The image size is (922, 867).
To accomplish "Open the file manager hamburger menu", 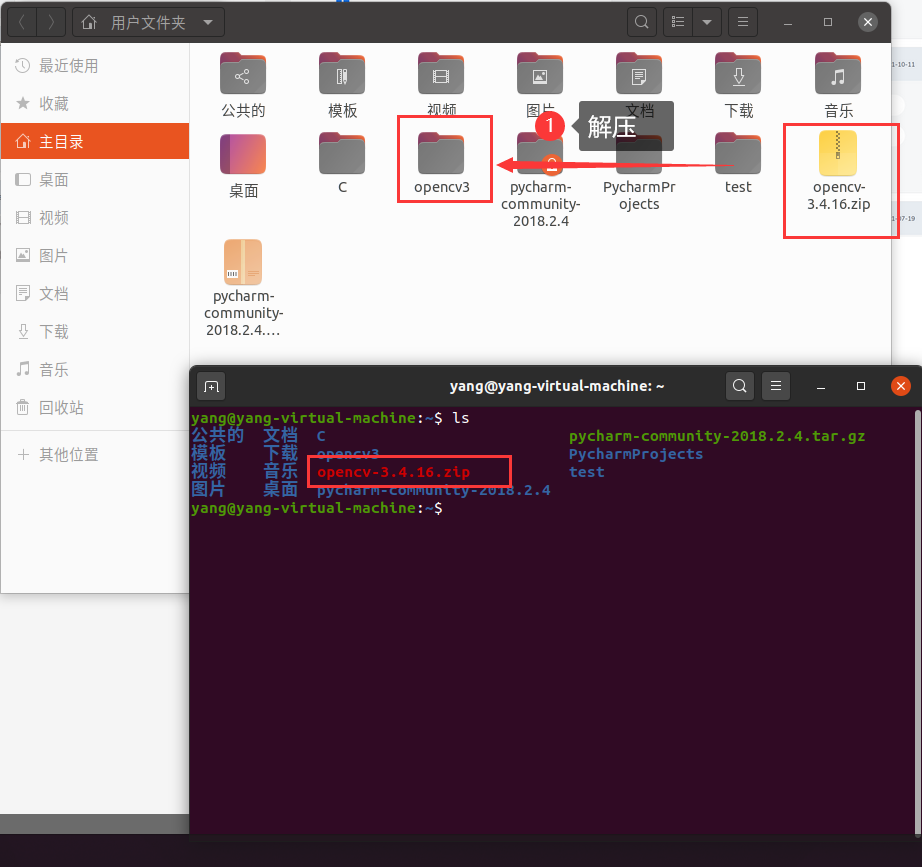I will pos(741,21).
